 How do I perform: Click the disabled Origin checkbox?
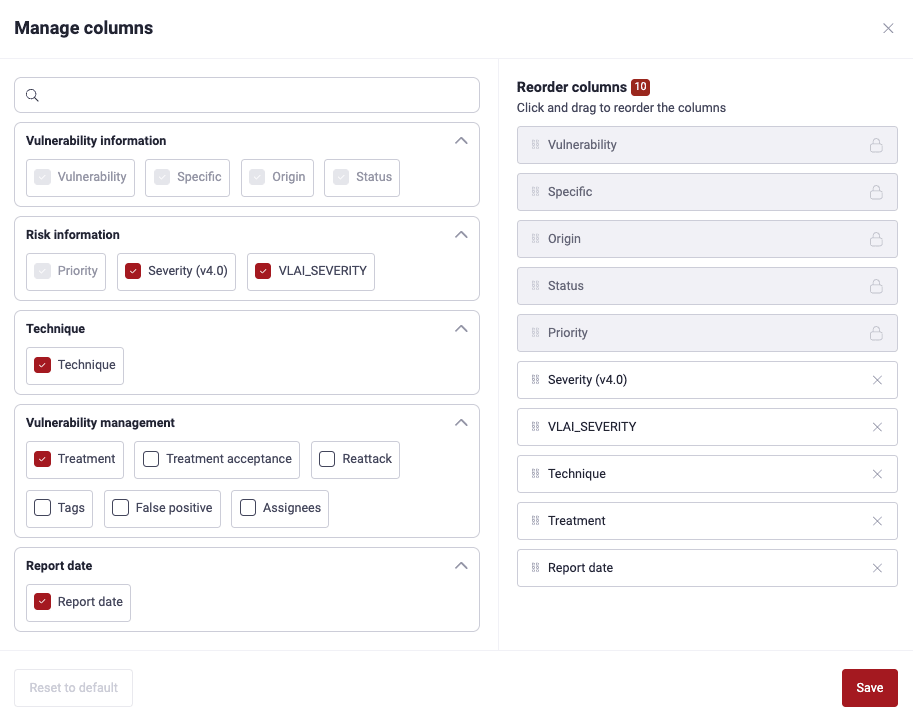tap(257, 176)
